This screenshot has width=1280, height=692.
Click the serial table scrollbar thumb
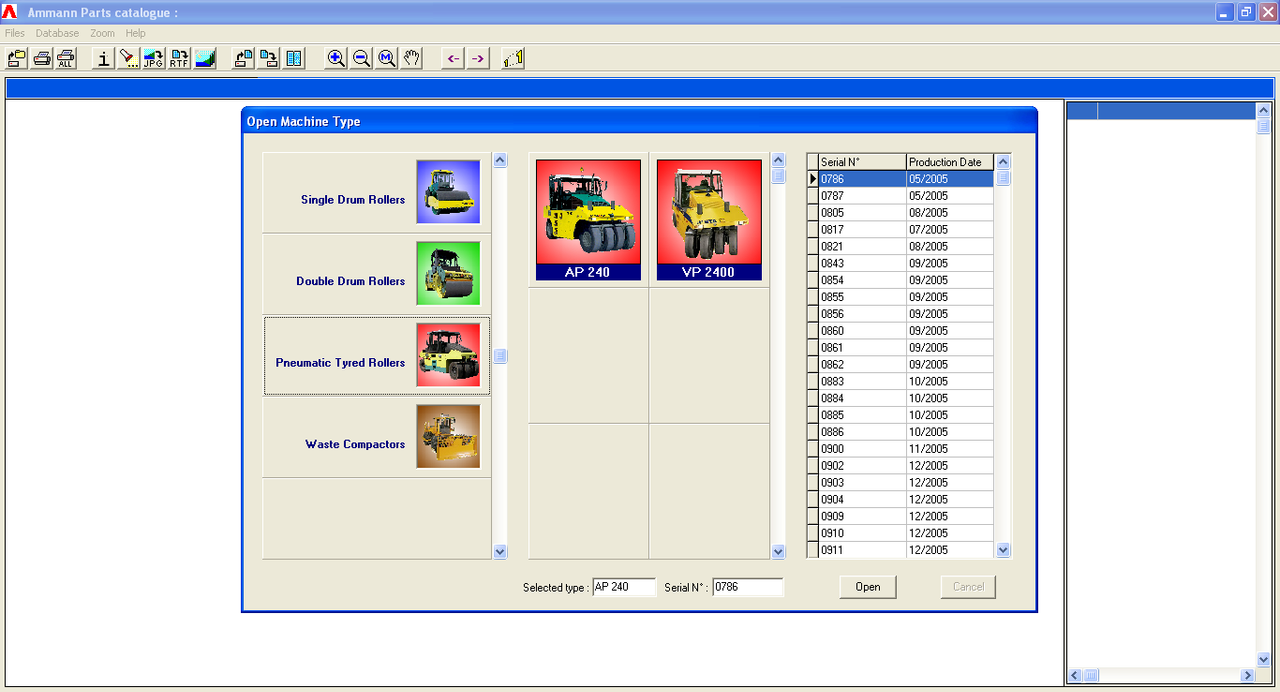[1004, 178]
